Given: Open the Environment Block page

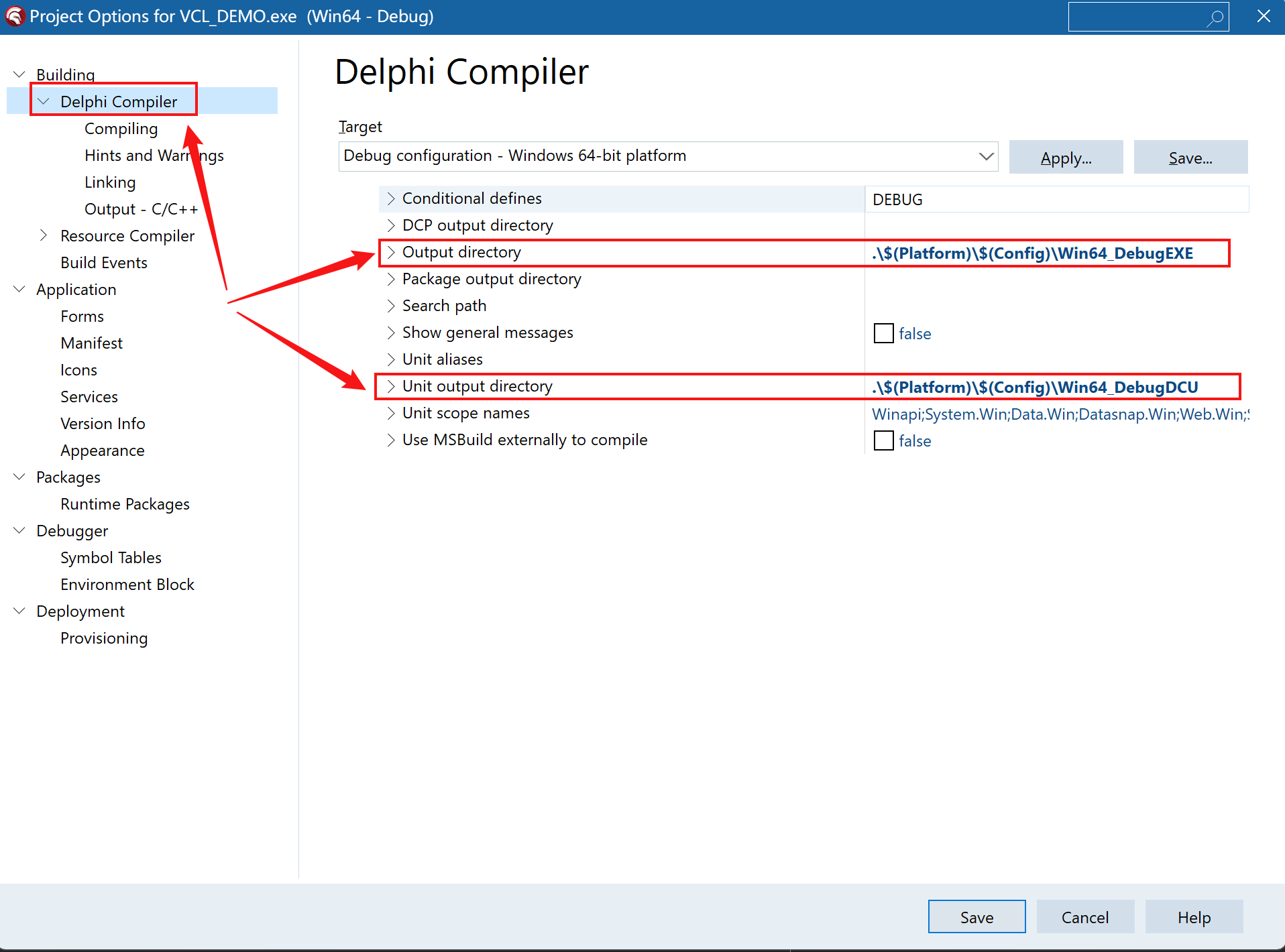Looking at the screenshot, I should [127, 585].
